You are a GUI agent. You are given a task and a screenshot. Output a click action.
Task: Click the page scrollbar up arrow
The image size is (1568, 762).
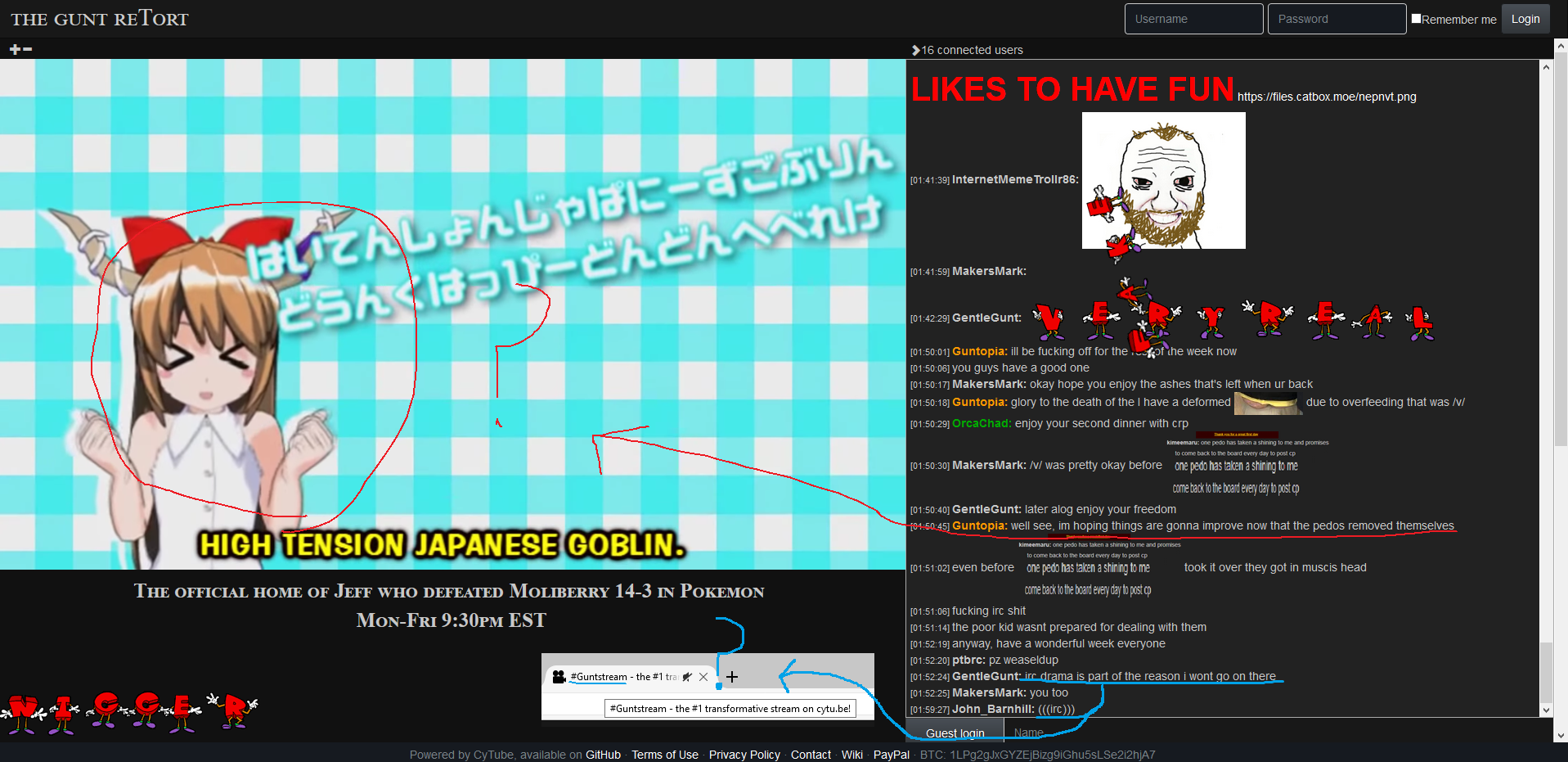click(x=1561, y=47)
